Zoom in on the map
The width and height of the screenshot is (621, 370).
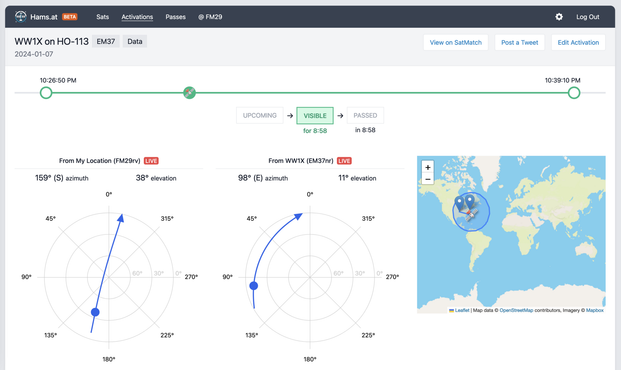coord(428,167)
